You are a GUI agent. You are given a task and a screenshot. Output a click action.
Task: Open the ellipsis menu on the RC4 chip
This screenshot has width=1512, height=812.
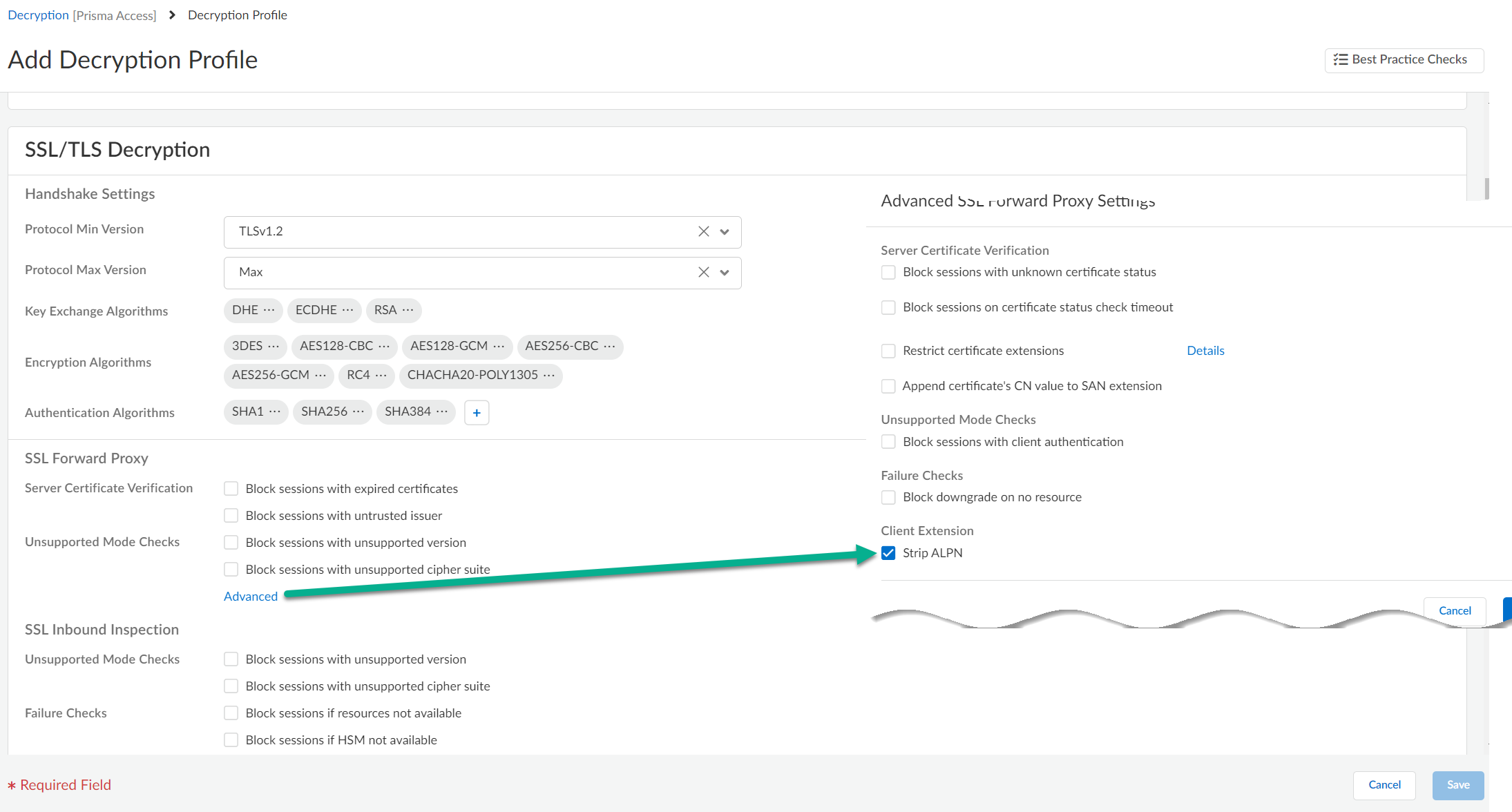pos(381,375)
